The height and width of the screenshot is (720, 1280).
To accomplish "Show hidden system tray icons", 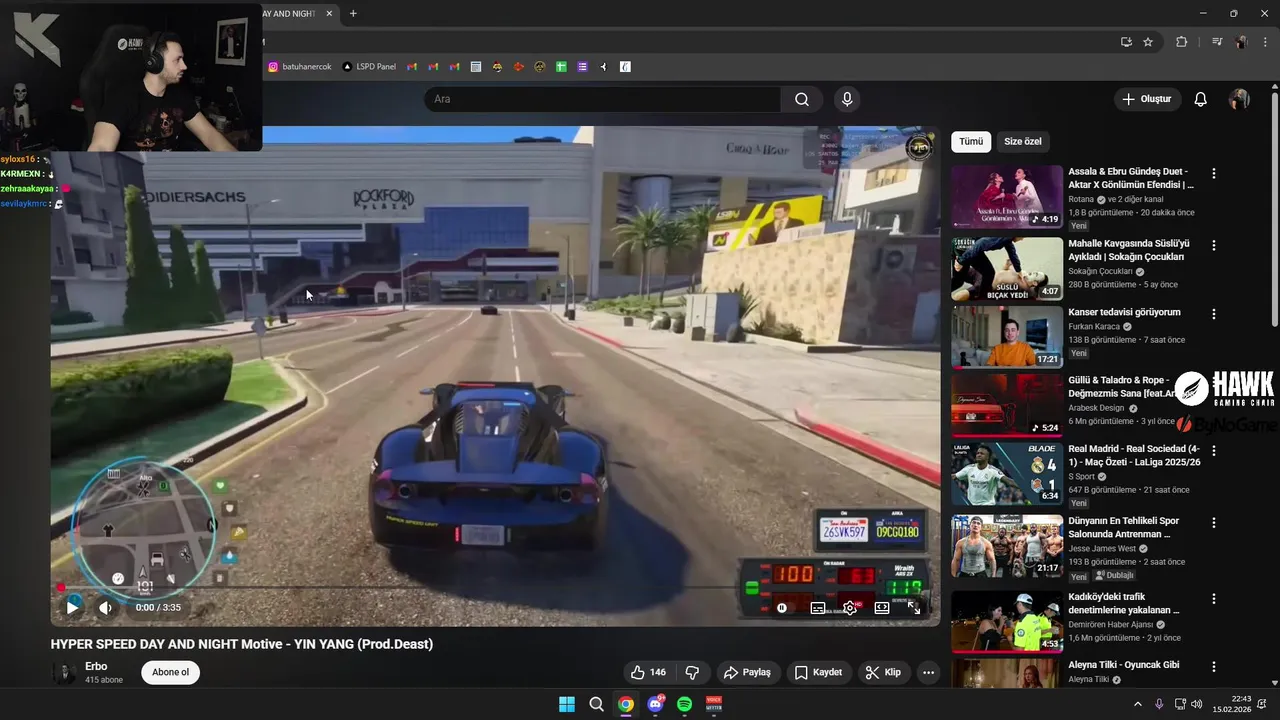I will (1138, 704).
